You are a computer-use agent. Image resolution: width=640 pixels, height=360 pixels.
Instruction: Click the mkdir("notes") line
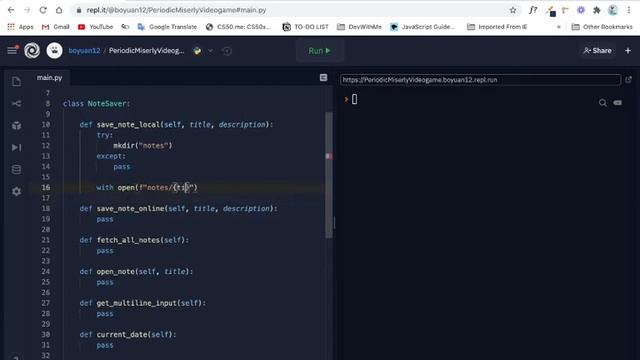[x=143, y=146]
